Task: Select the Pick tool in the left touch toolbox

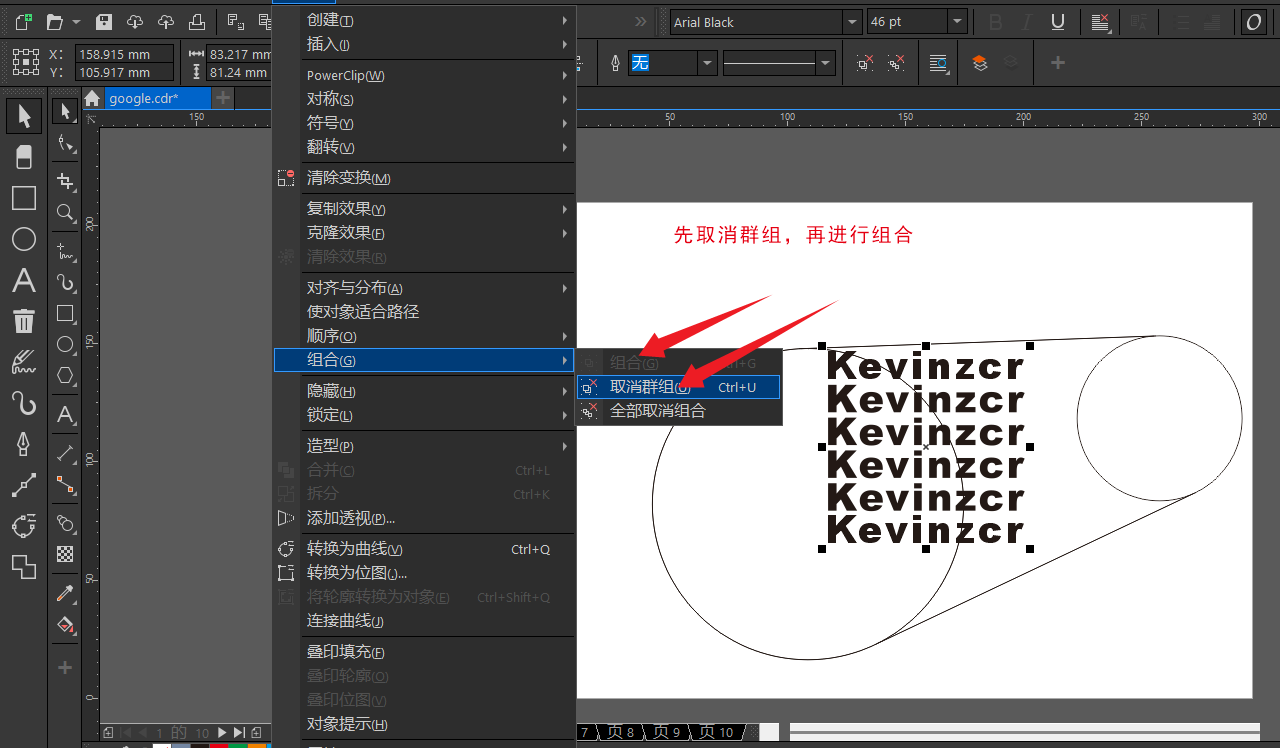Action: [x=24, y=116]
